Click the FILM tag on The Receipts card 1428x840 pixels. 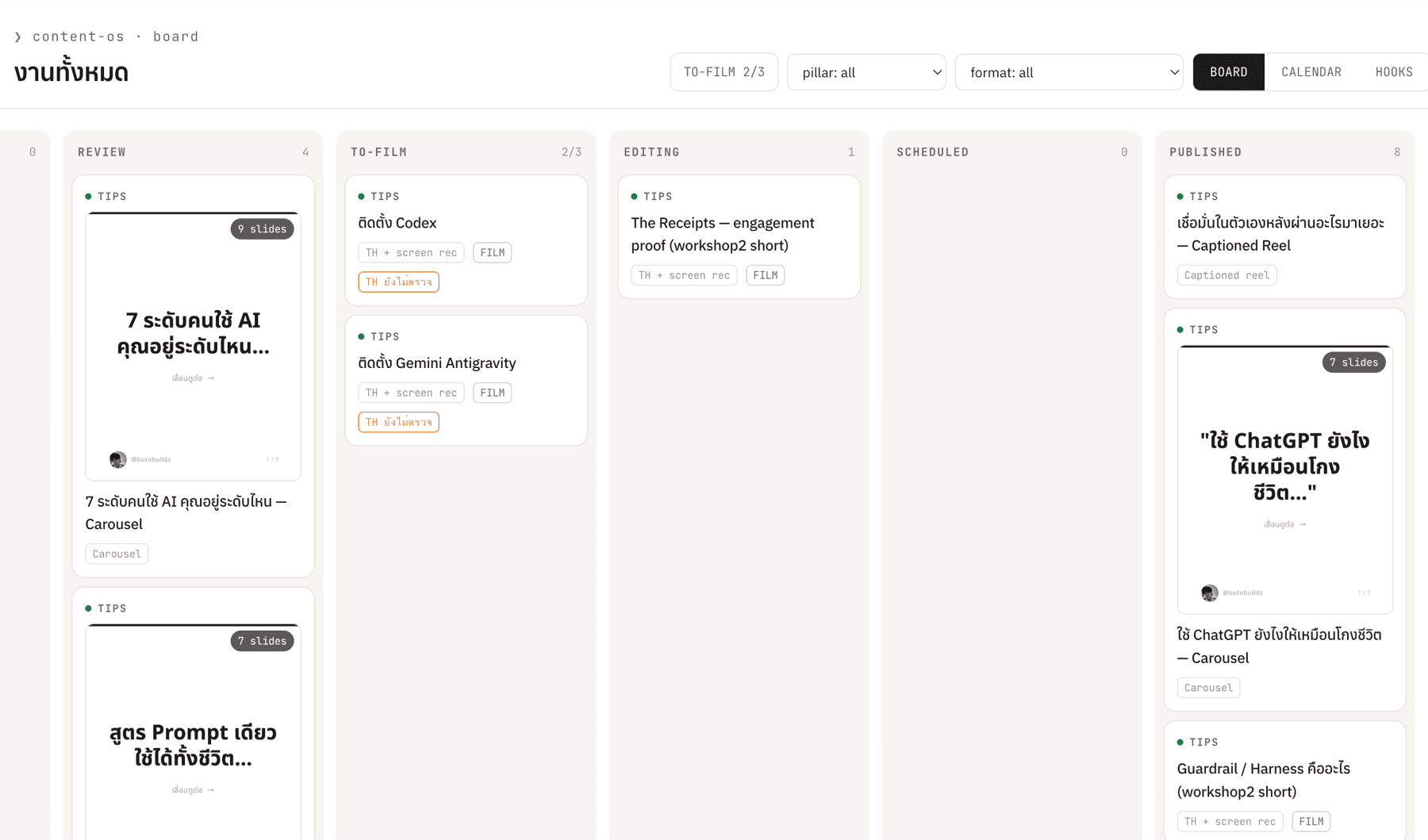[x=765, y=275]
